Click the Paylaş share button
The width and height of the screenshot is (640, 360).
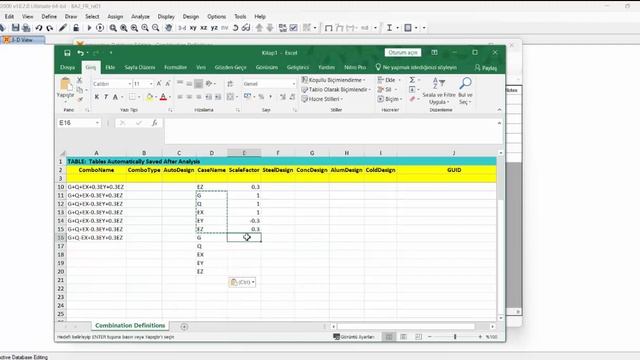click(x=486, y=68)
